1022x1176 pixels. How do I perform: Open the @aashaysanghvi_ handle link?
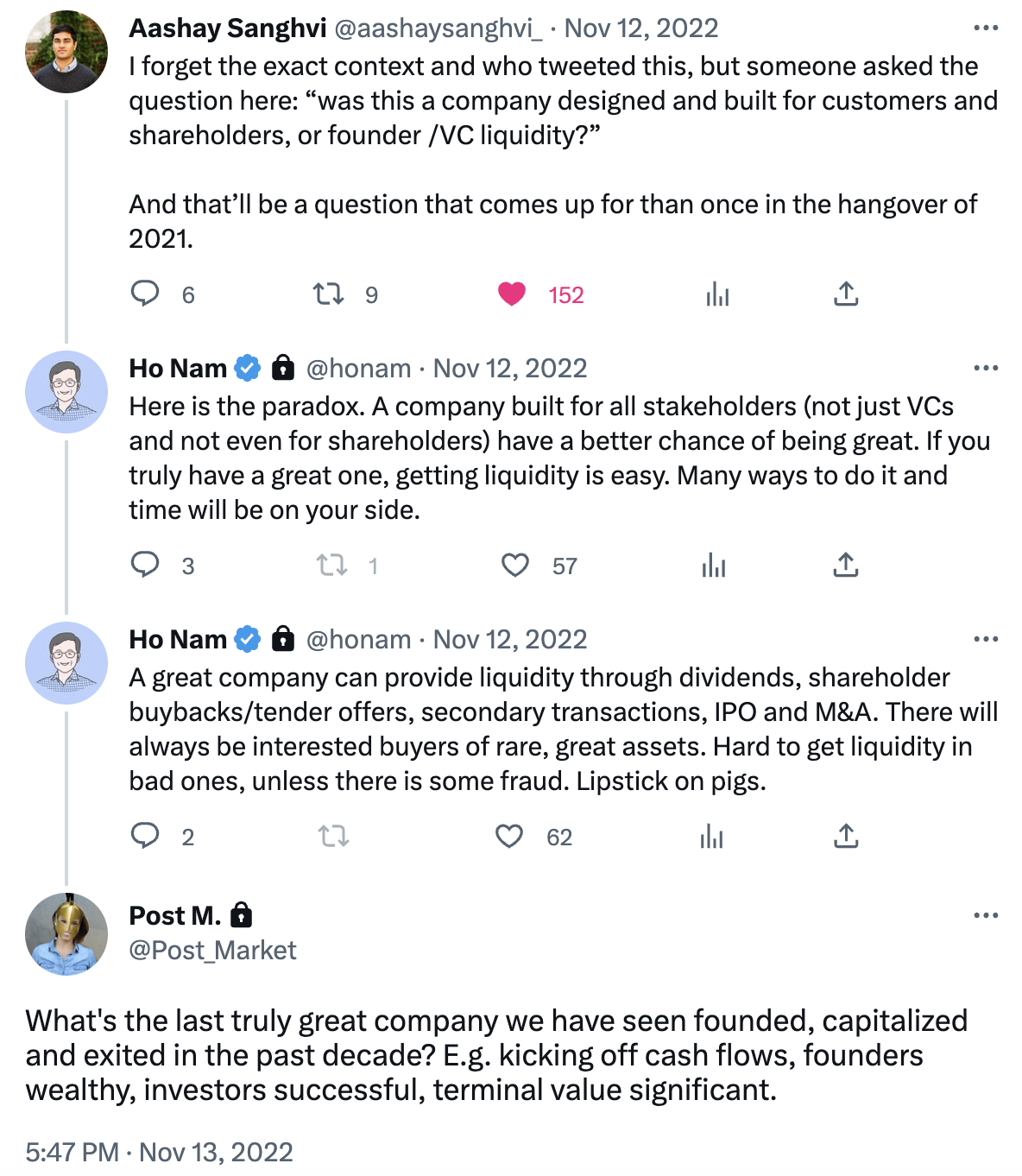point(438,28)
